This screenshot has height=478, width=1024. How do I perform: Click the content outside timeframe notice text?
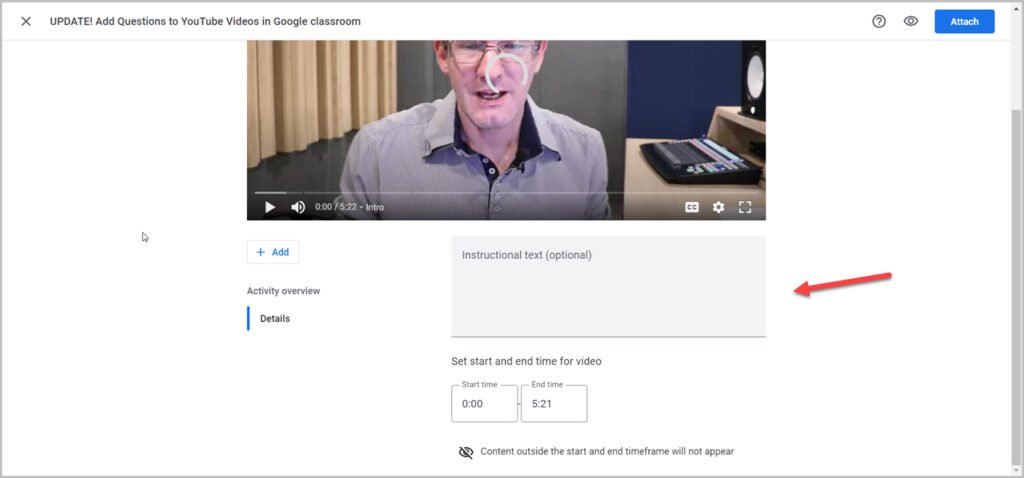pos(607,451)
